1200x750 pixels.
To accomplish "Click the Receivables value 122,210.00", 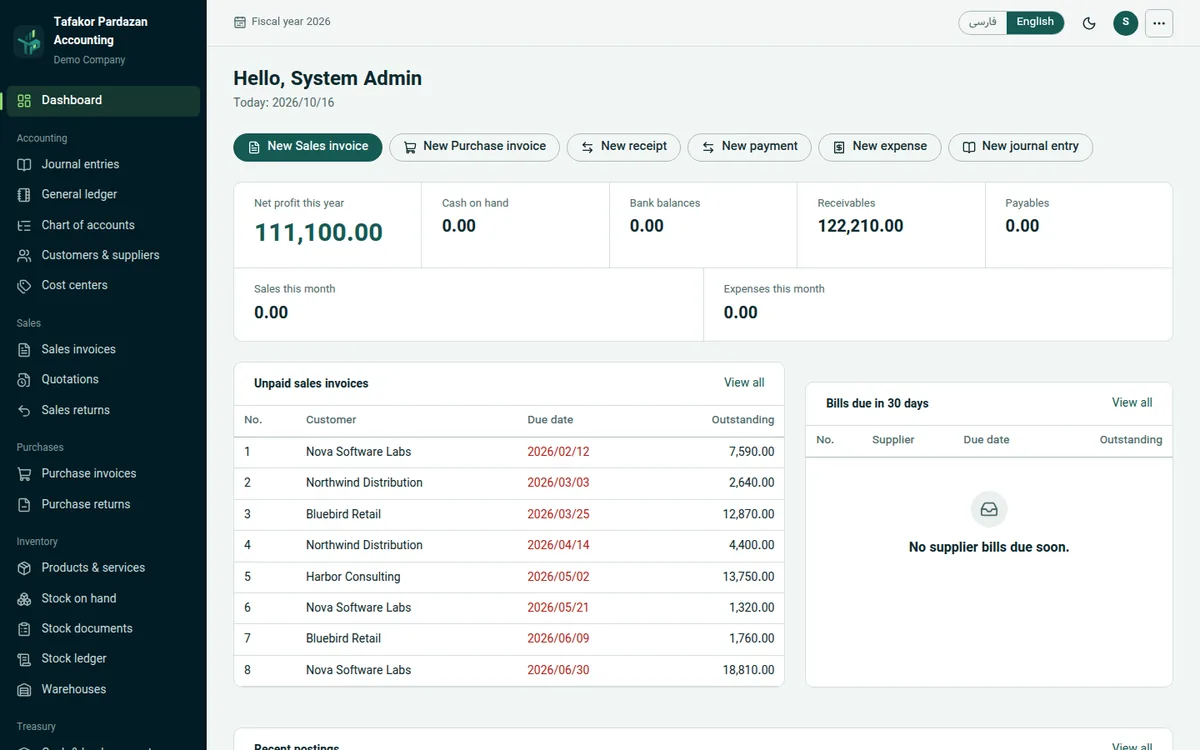I will point(860,226).
